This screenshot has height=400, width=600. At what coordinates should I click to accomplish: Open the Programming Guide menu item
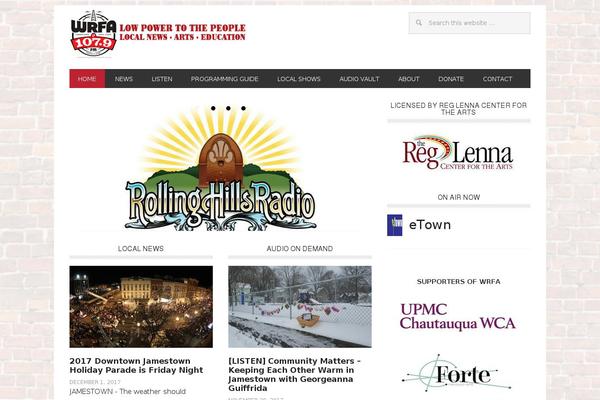[225, 79]
